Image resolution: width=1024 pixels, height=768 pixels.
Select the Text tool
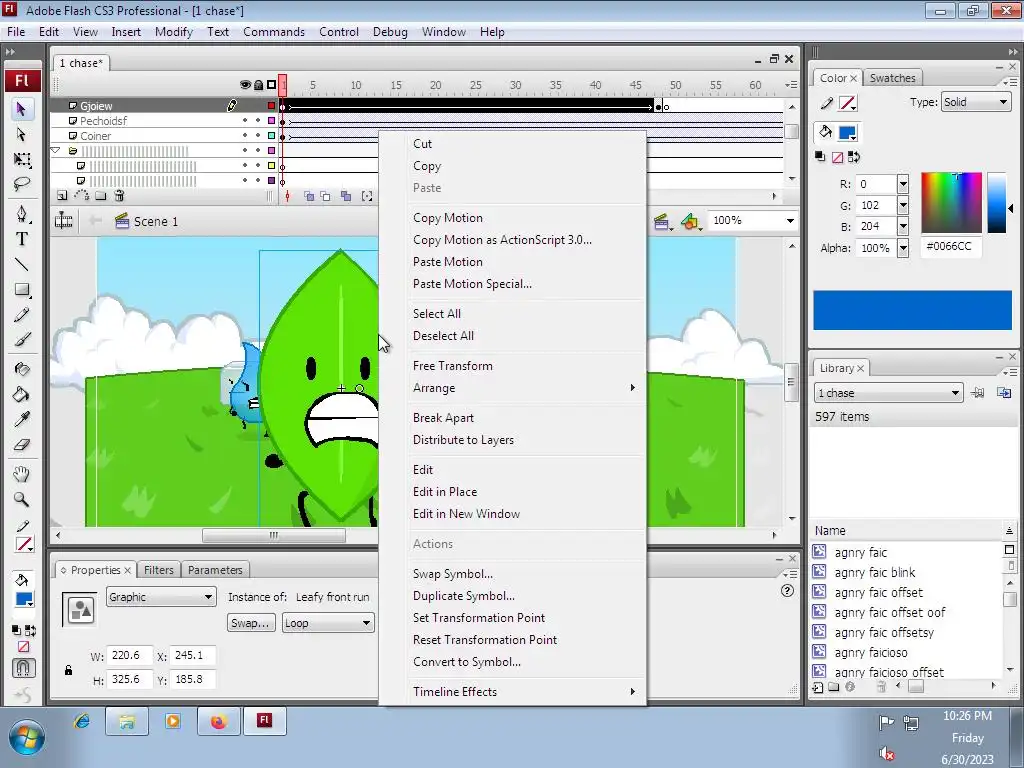[22, 239]
